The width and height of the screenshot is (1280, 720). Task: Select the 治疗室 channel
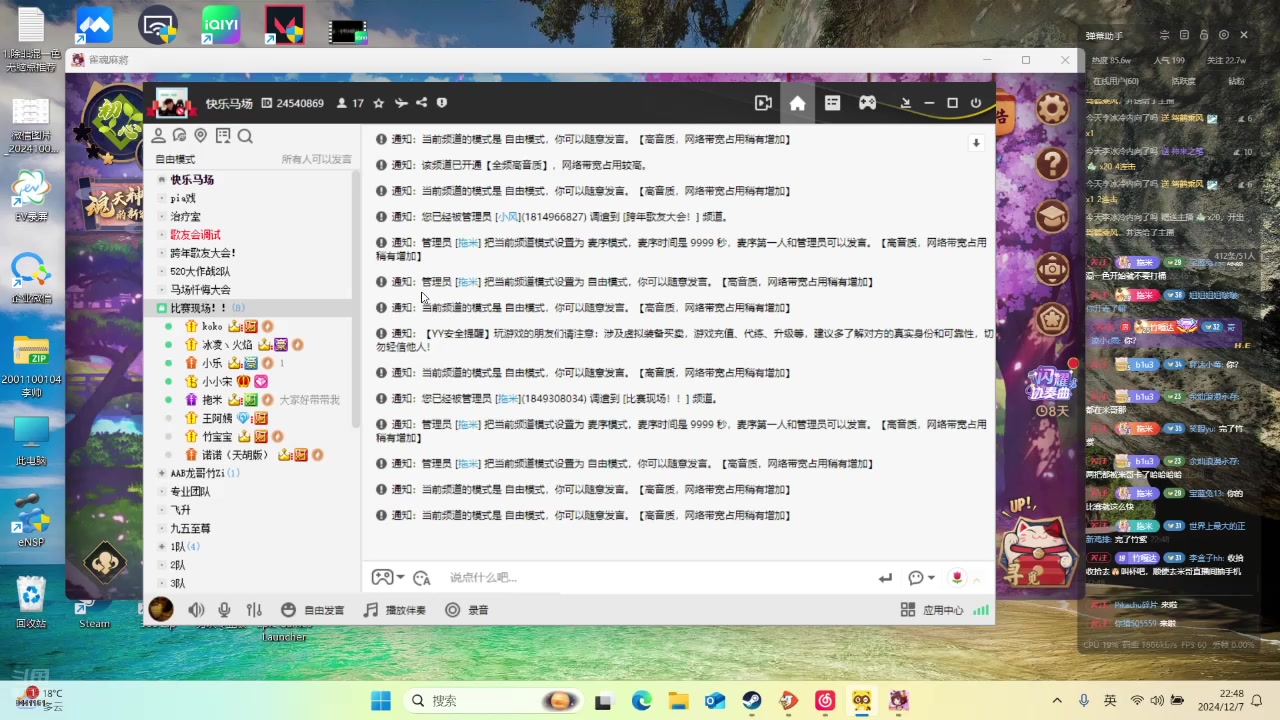[x=185, y=216]
